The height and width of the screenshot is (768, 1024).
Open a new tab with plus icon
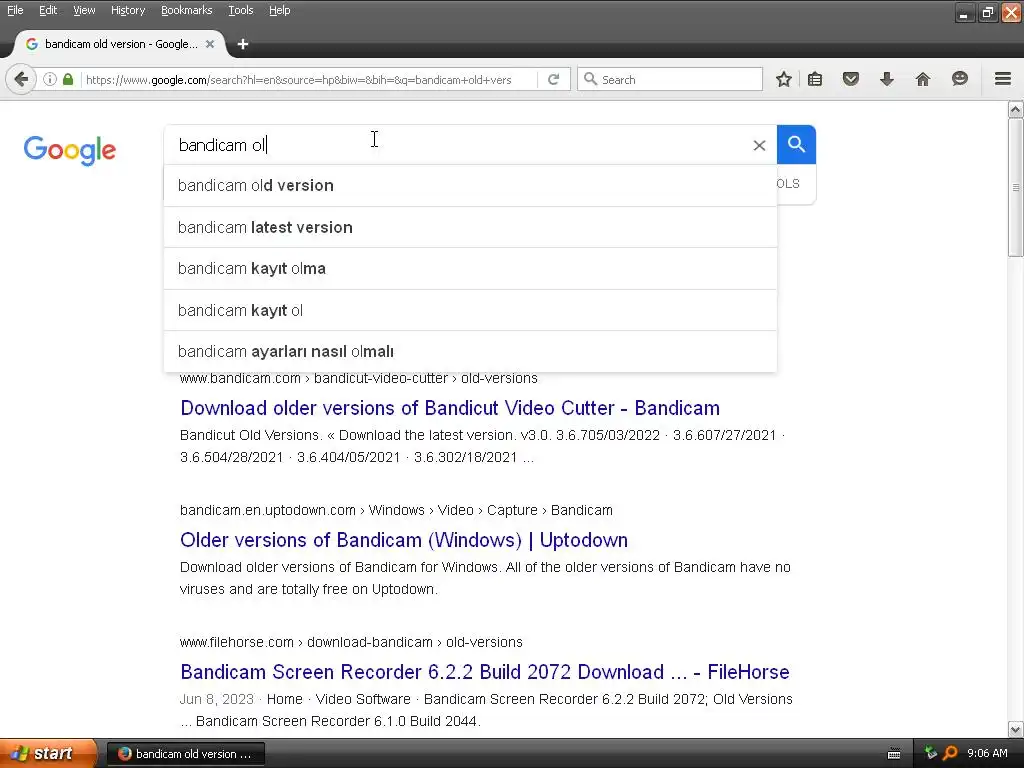pos(243,44)
